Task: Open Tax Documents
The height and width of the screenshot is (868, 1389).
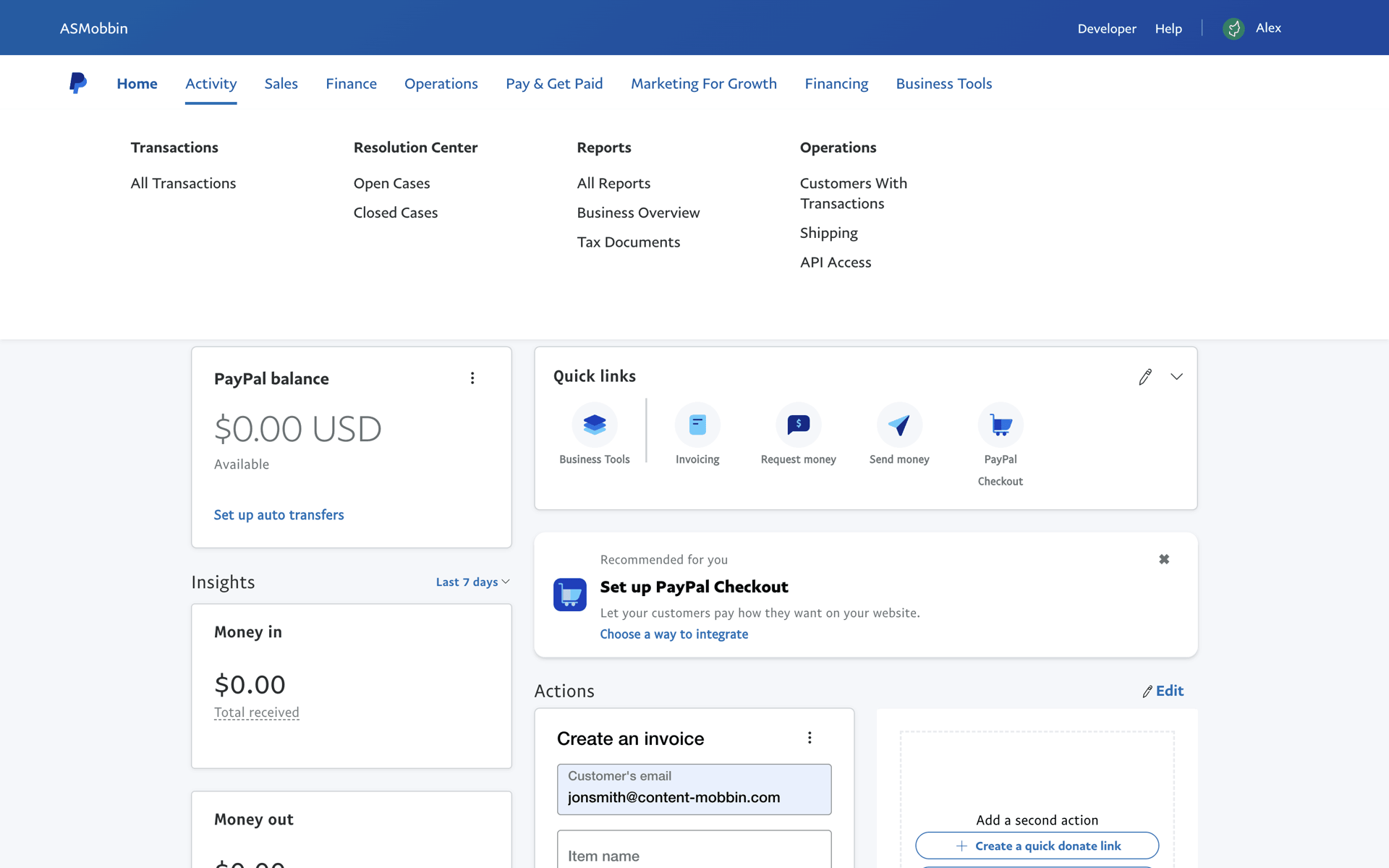Action: pos(628,242)
